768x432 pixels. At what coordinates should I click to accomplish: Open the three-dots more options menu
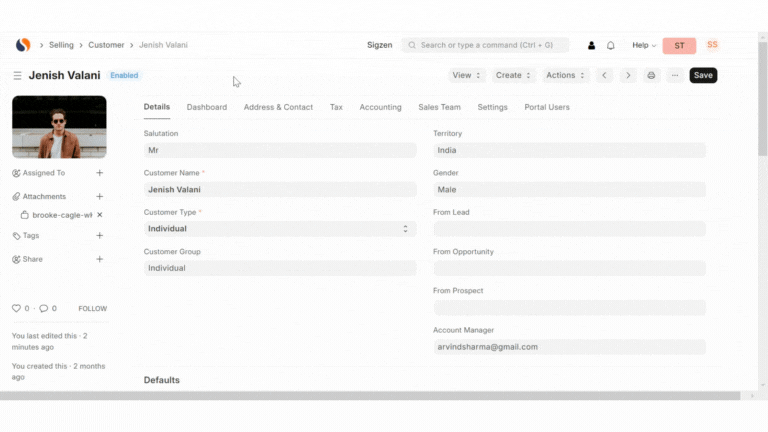[675, 75]
